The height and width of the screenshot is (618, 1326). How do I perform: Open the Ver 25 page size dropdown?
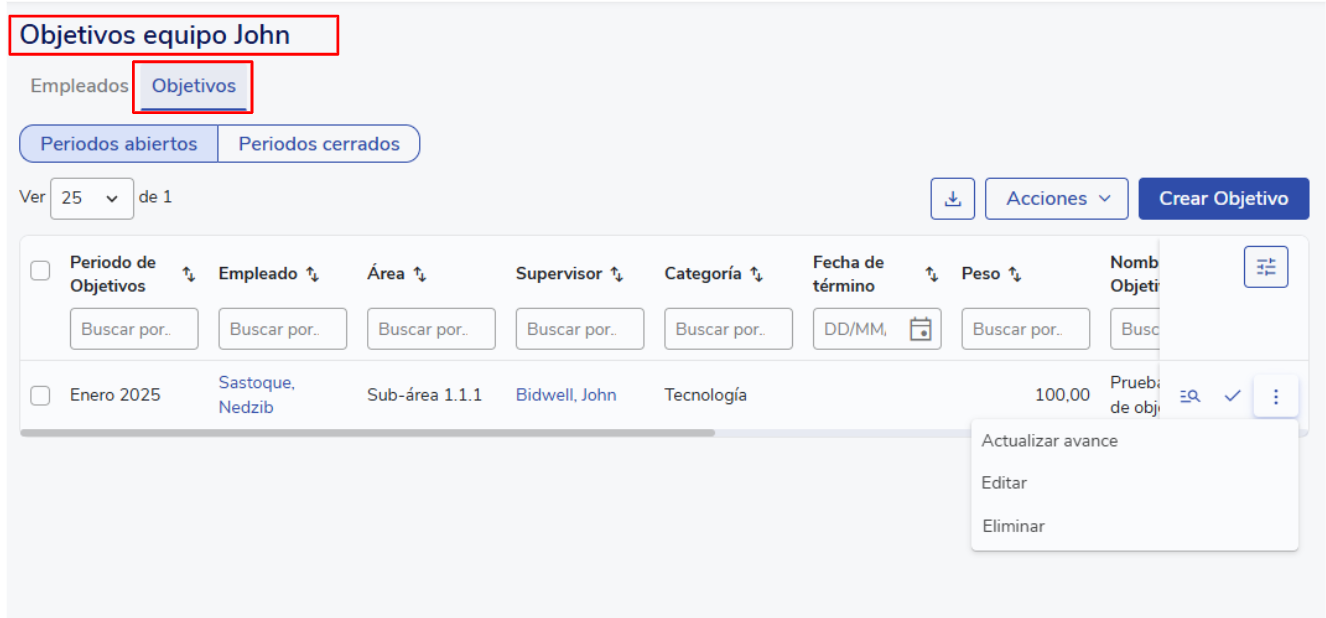(92, 198)
